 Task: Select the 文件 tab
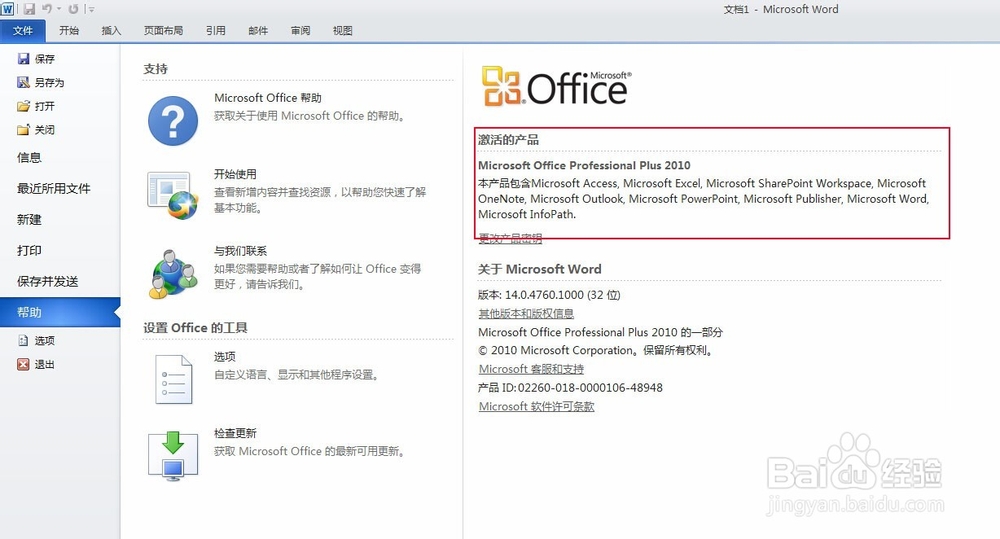23,31
